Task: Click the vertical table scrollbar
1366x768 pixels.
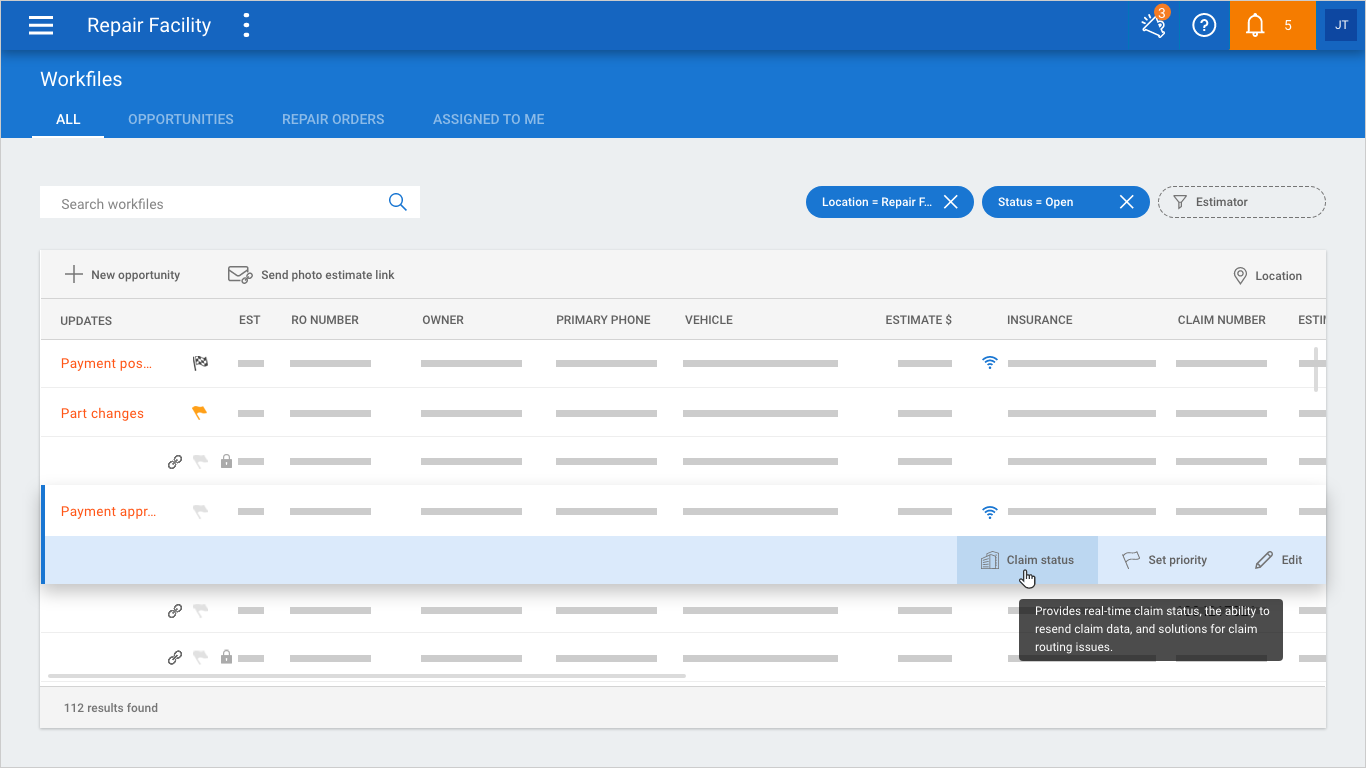Action: pos(1315,369)
